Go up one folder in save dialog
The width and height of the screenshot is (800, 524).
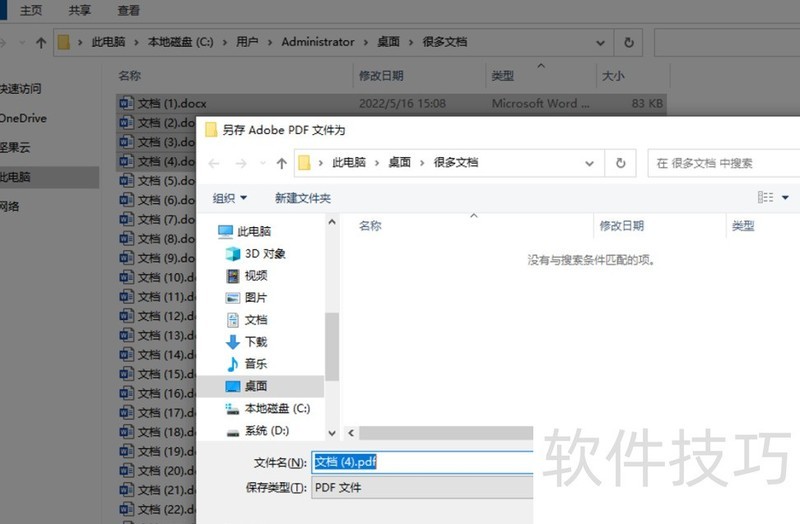(282, 163)
